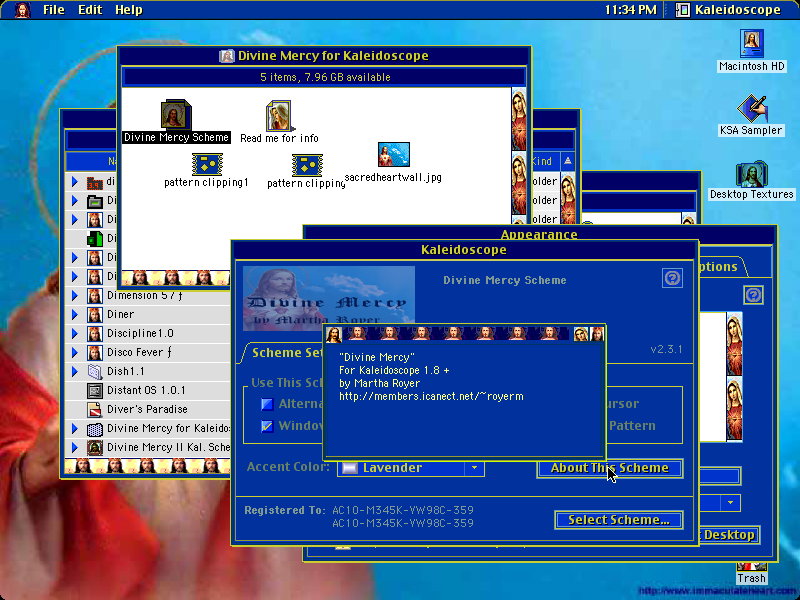Expand Divine Mercy II Kal. Scheme triangle
This screenshot has width=800, height=600.
pos(75,447)
